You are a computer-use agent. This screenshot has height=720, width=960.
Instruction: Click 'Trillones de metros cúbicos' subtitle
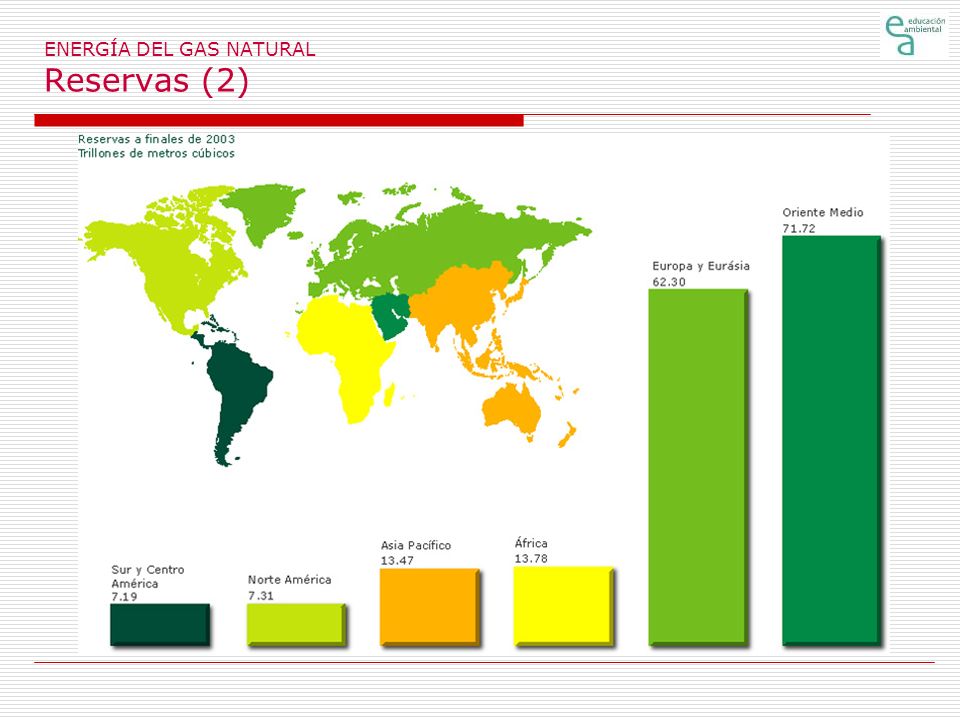(x=156, y=154)
